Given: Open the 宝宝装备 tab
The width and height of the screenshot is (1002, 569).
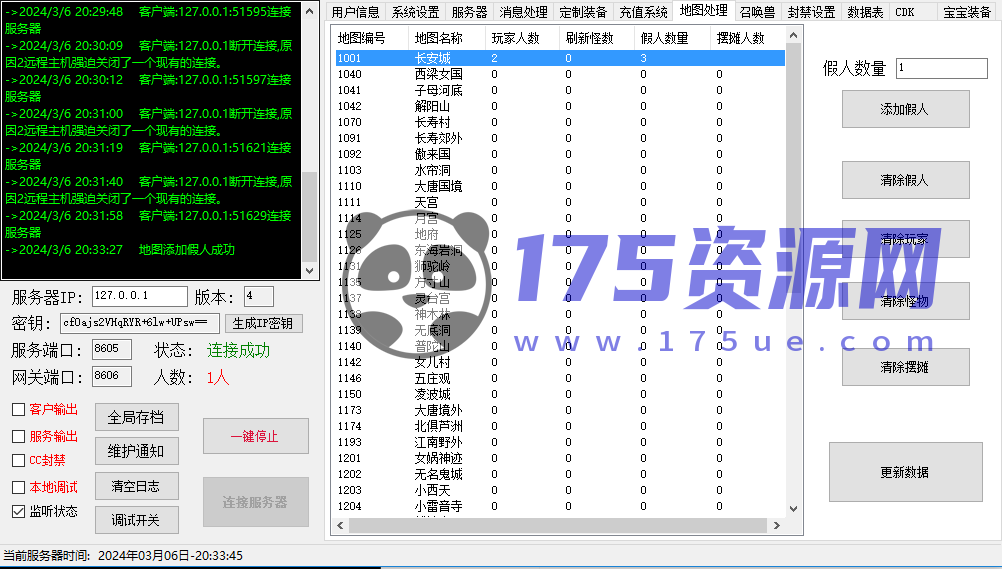Looking at the screenshot, I should [x=967, y=12].
